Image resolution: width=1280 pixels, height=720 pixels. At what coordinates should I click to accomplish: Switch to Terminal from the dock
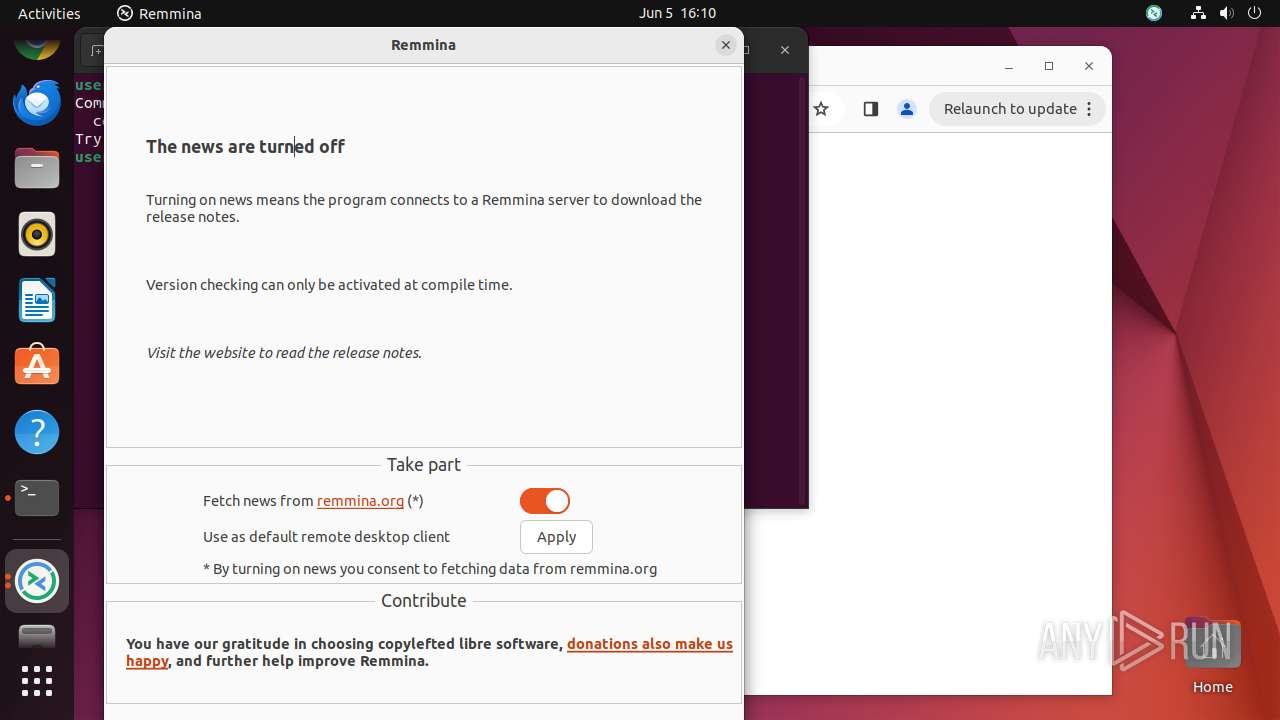(37, 498)
